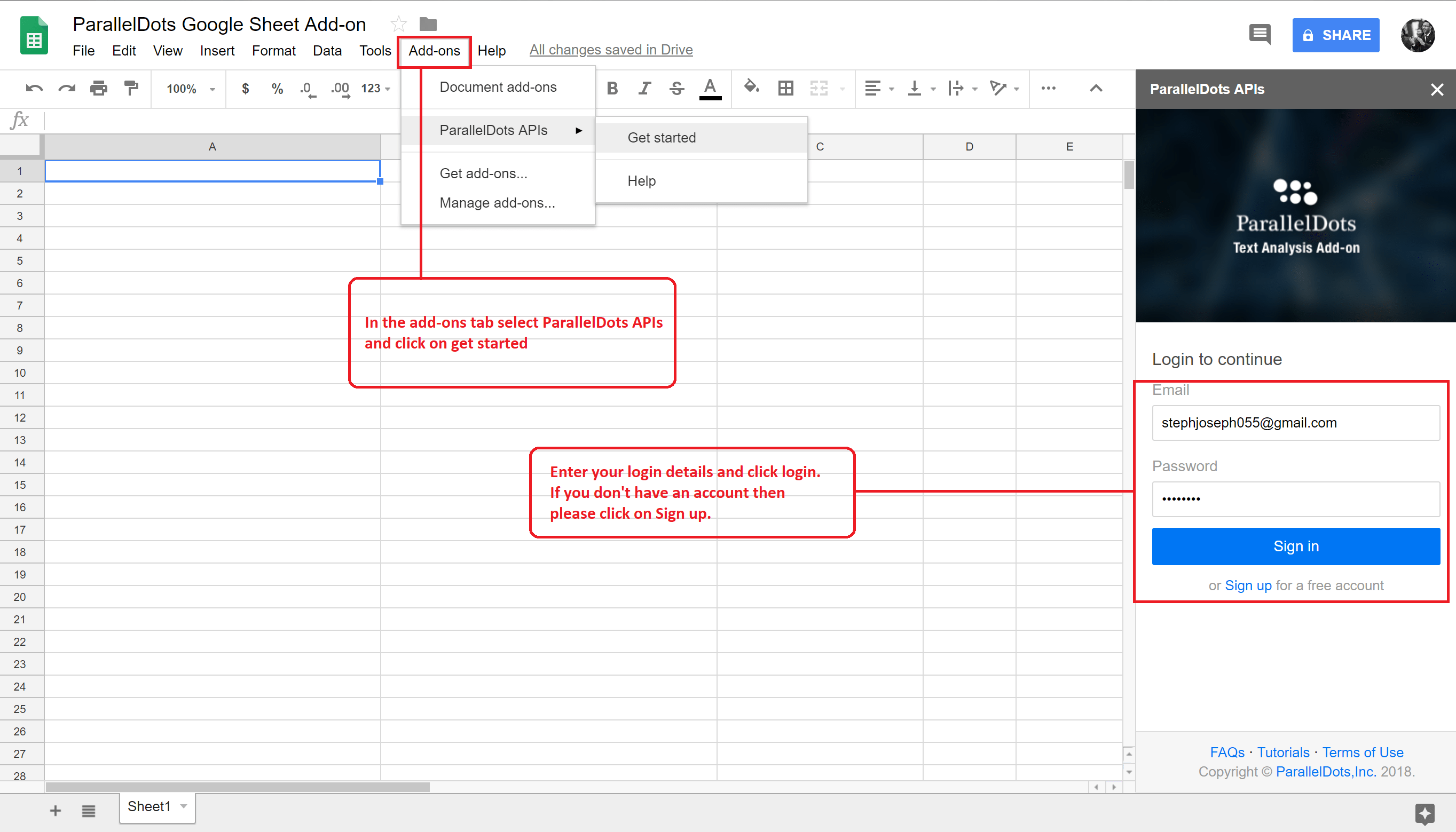Click the Email input field
The width and height of the screenshot is (1456, 832).
1295,423
